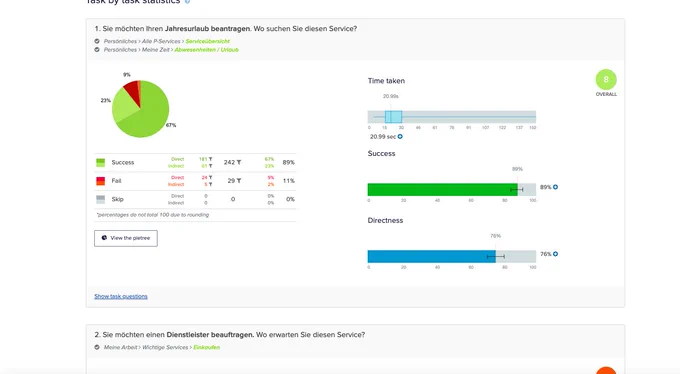
Task: Click the 'OVERALL' label under score badge
Action: coord(606,94)
